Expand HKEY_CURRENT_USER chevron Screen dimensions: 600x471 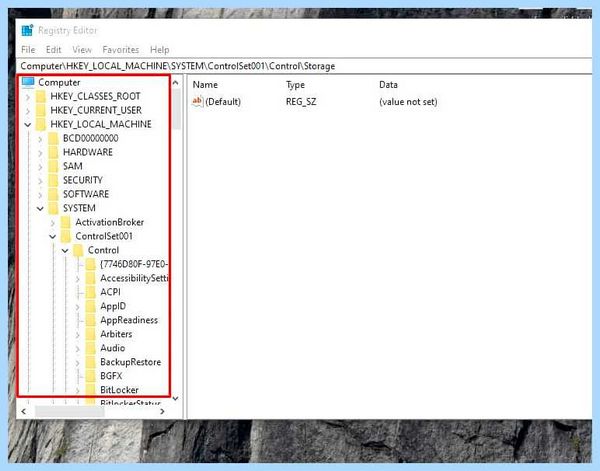(28, 111)
